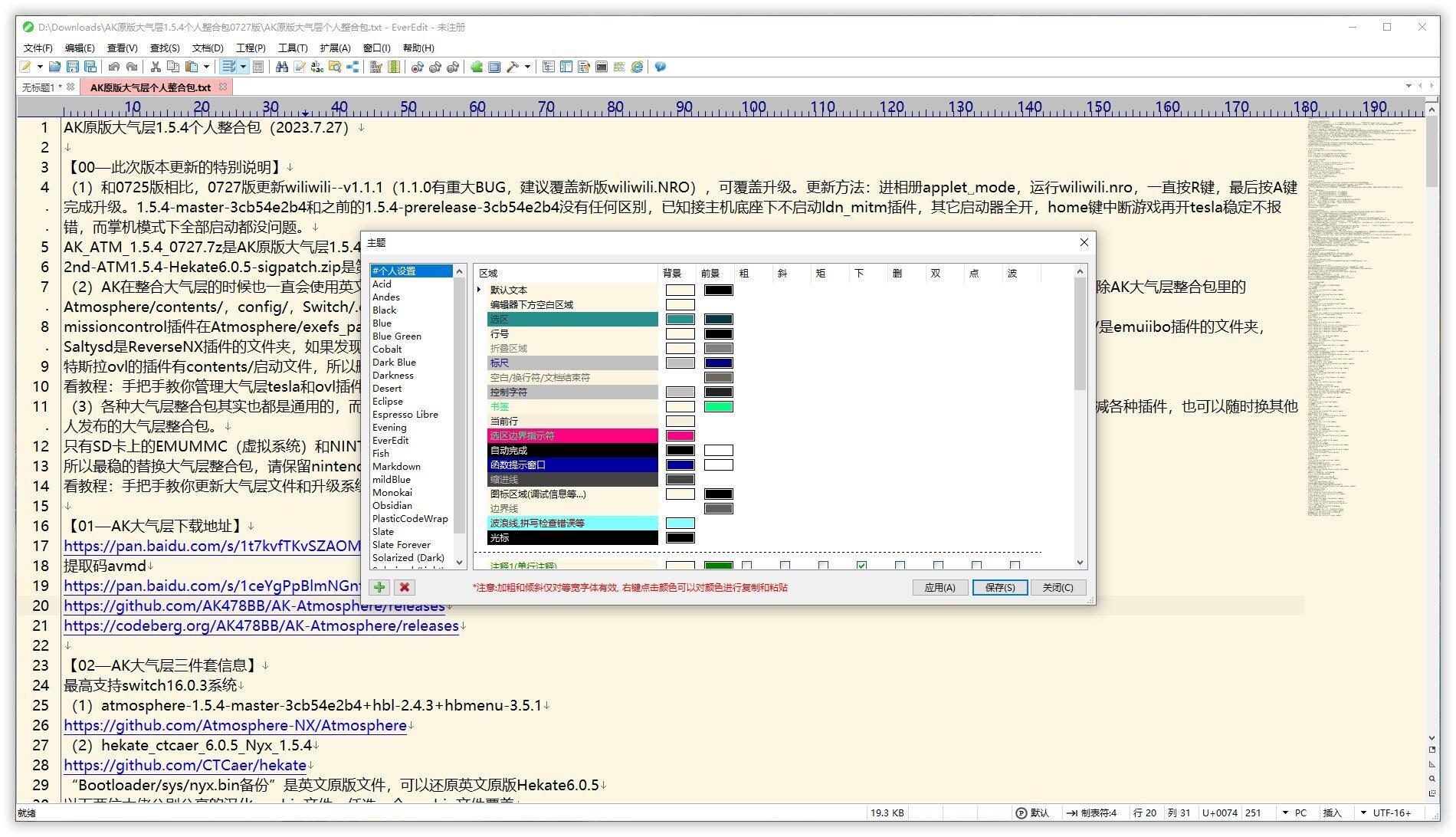This screenshot has height=837, width=1456.
Task: Click the Undo arrow icon
Action: pos(114,67)
